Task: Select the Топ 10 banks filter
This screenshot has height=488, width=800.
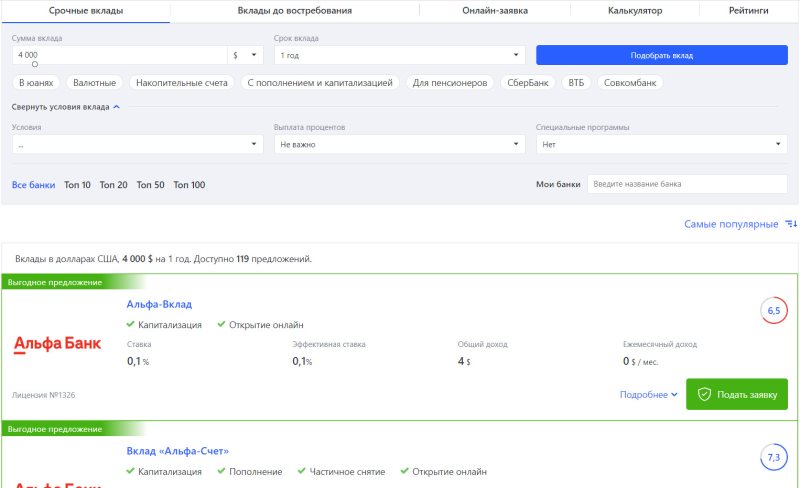Action: coord(77,185)
